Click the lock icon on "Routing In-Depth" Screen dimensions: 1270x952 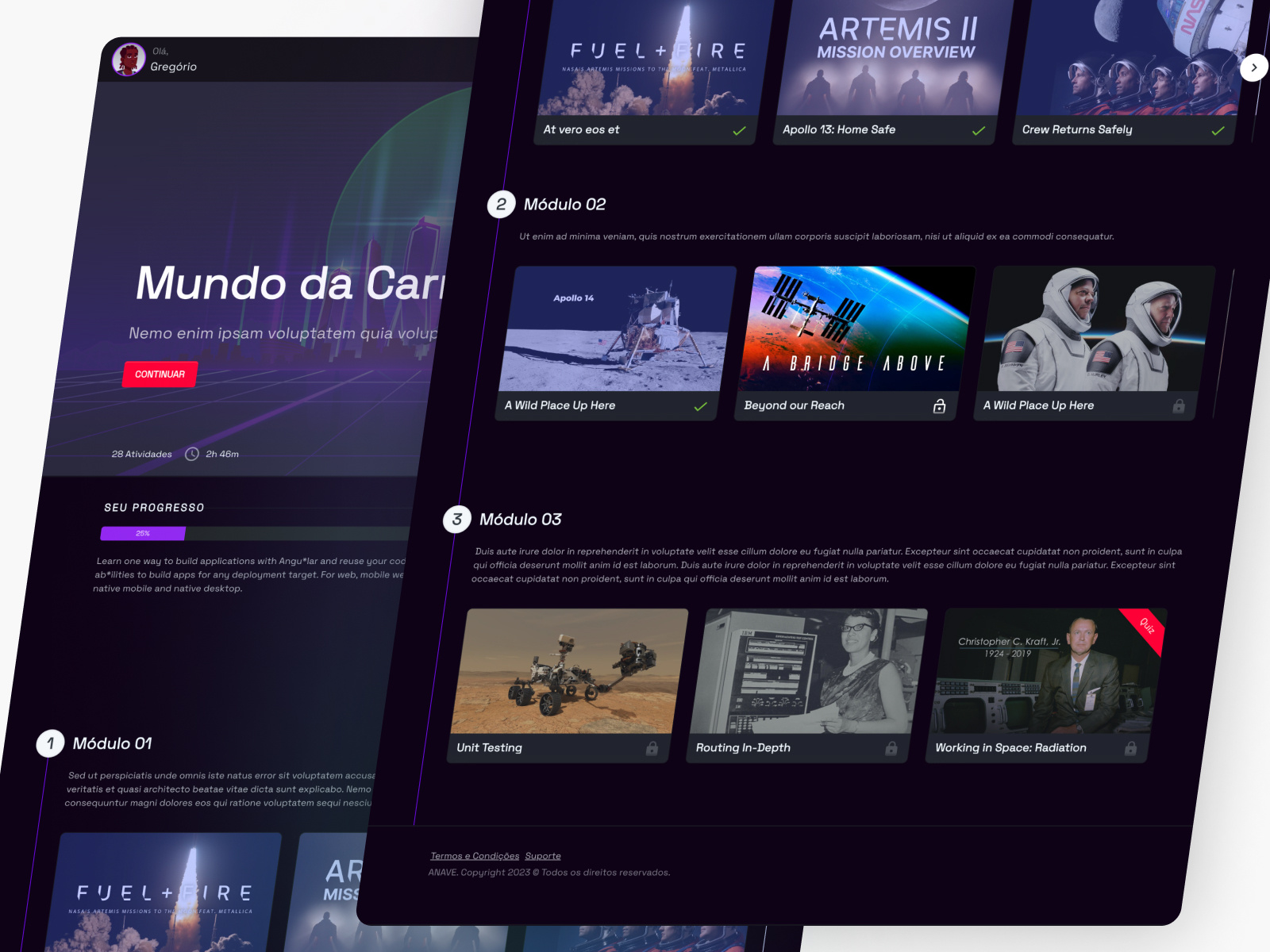(x=893, y=748)
